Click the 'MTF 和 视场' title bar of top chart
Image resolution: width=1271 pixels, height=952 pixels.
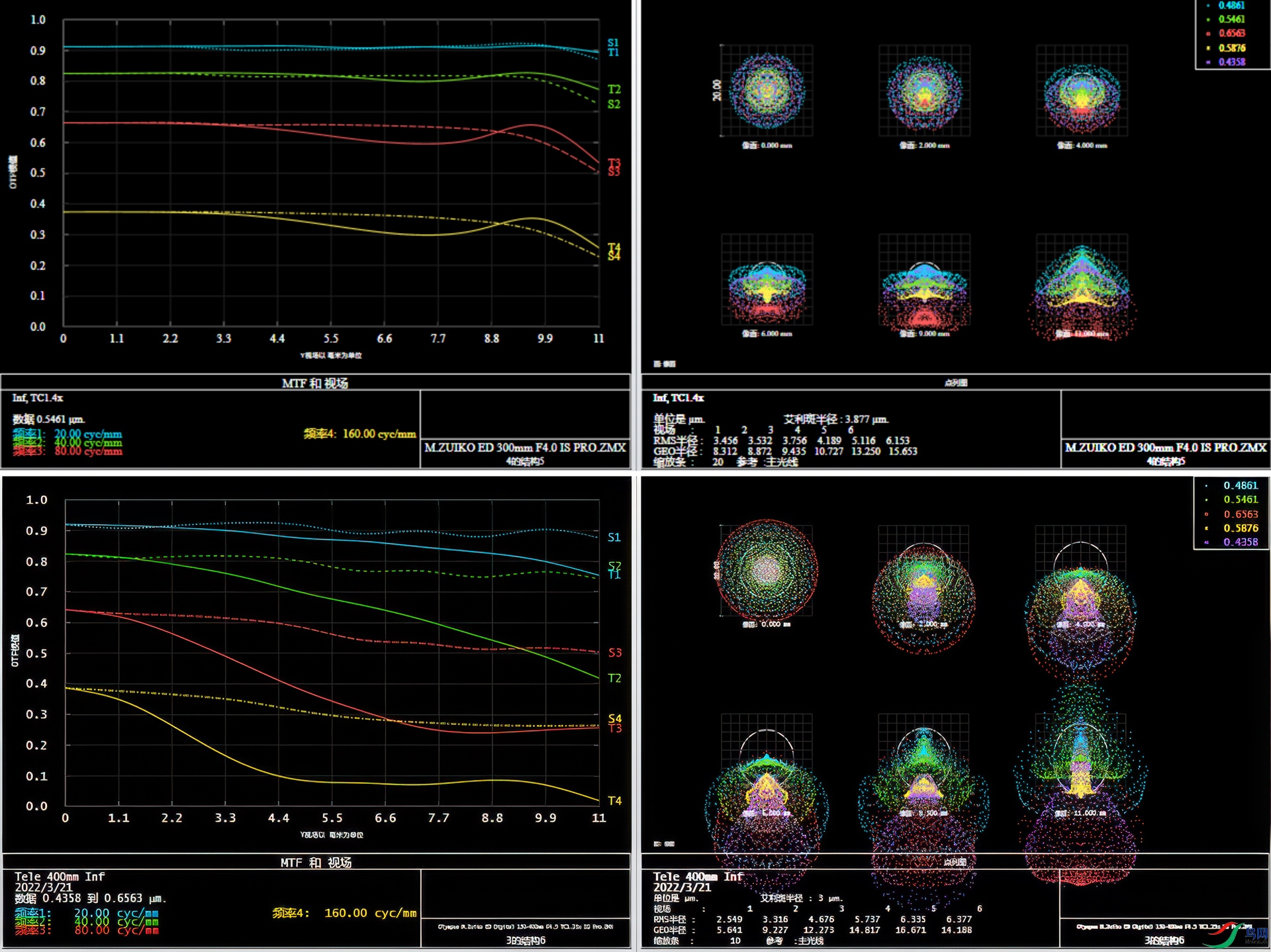tap(315, 383)
